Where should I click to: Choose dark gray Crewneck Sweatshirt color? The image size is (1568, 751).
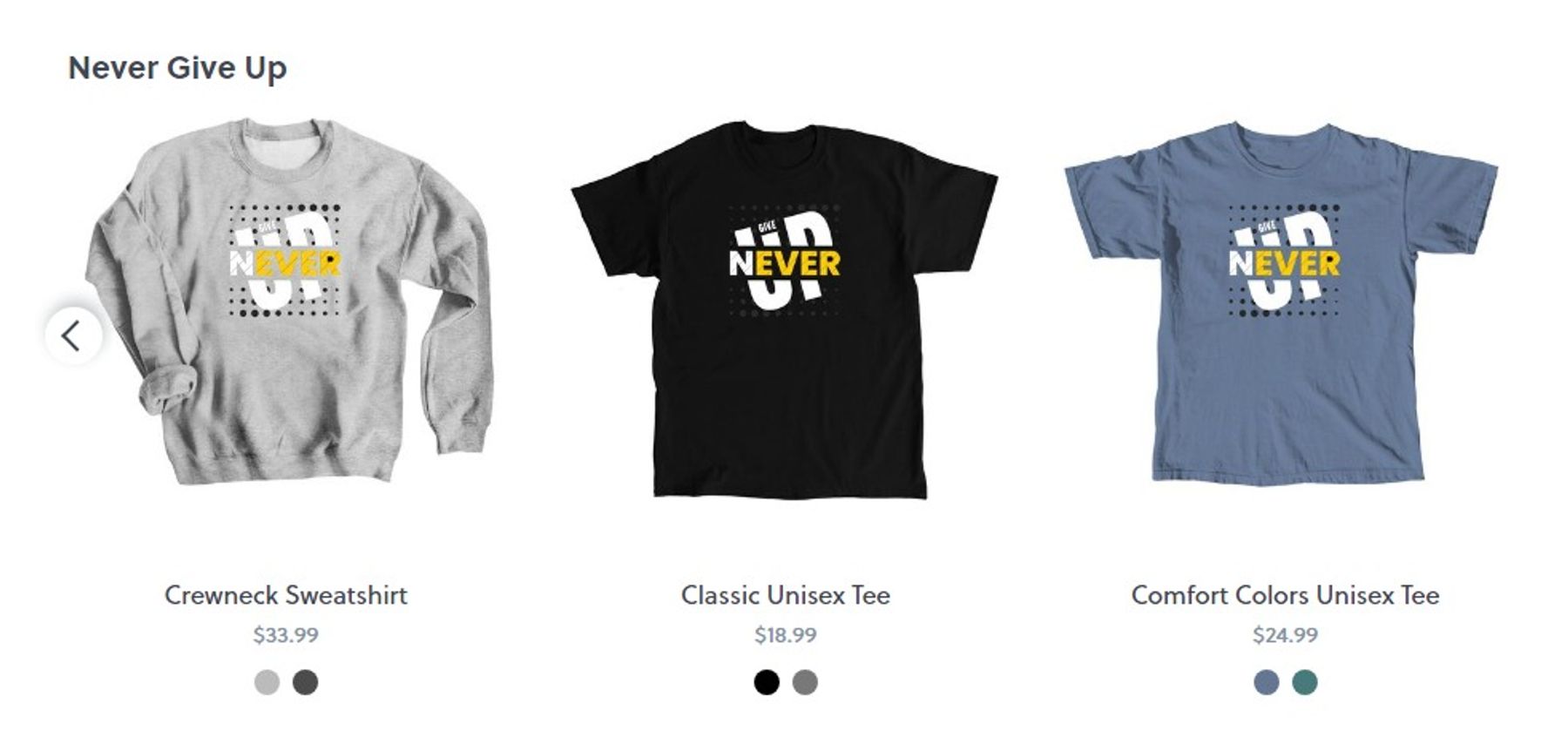pos(305,682)
